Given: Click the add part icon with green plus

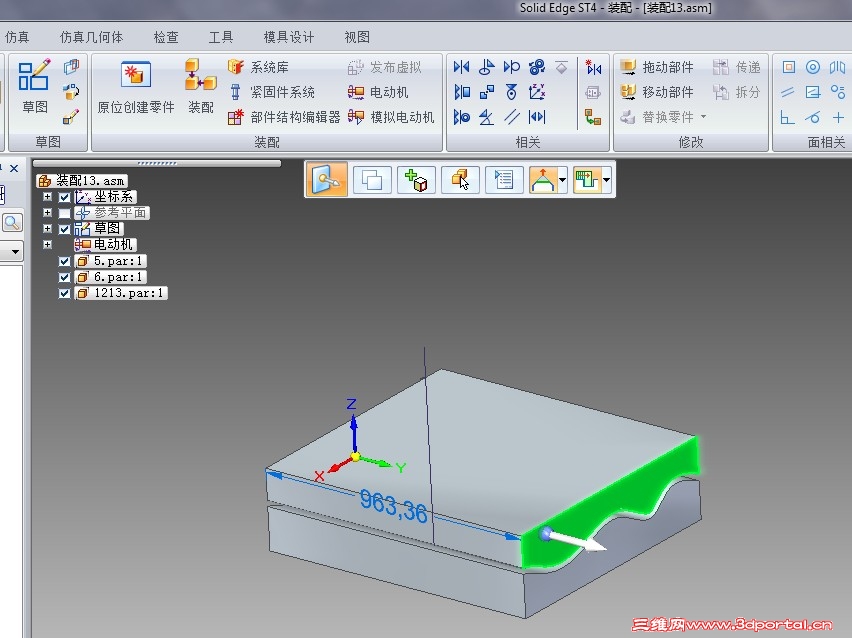Looking at the screenshot, I should point(416,180).
